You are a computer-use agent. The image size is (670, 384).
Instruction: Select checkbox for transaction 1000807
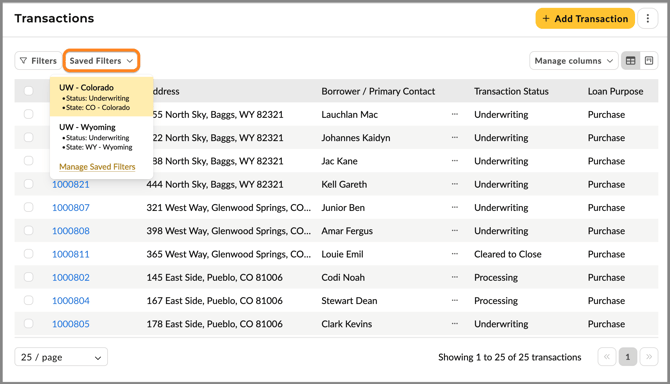[x=29, y=207]
